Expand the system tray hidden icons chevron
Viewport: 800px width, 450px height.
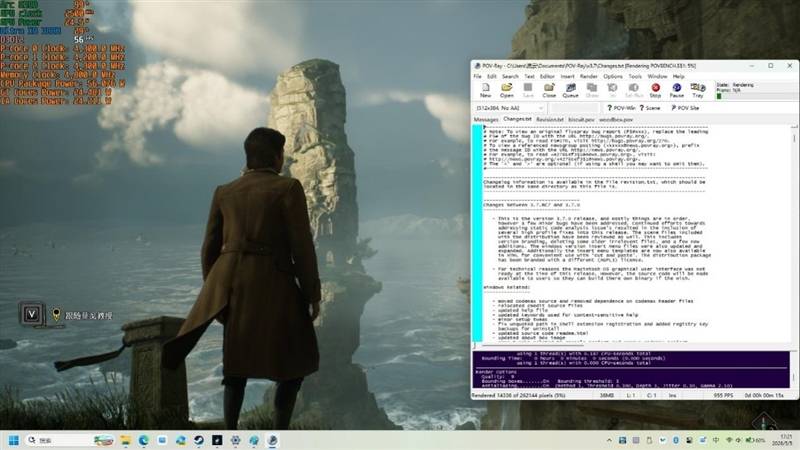(x=609, y=440)
